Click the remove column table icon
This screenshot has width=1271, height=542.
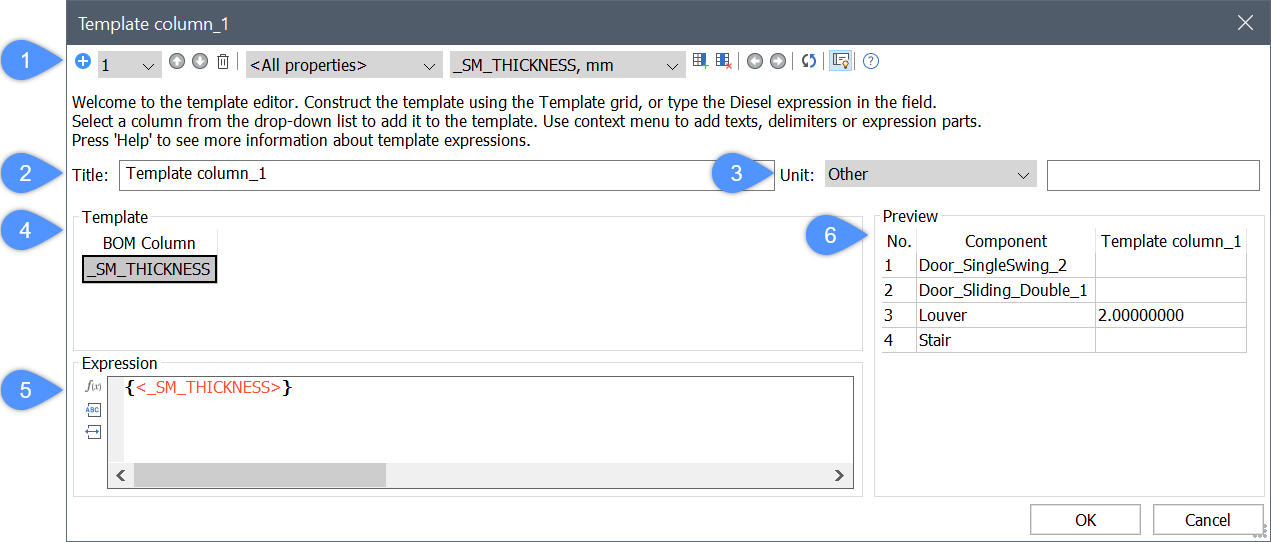tap(724, 62)
